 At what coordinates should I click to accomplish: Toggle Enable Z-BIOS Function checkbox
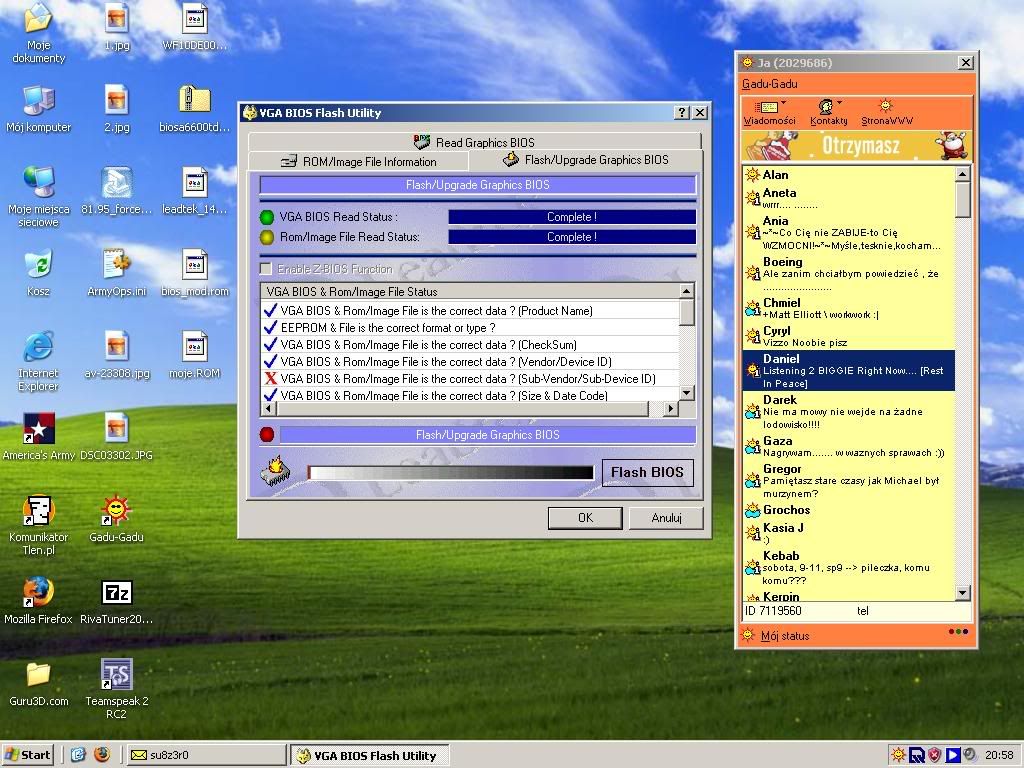click(266, 268)
